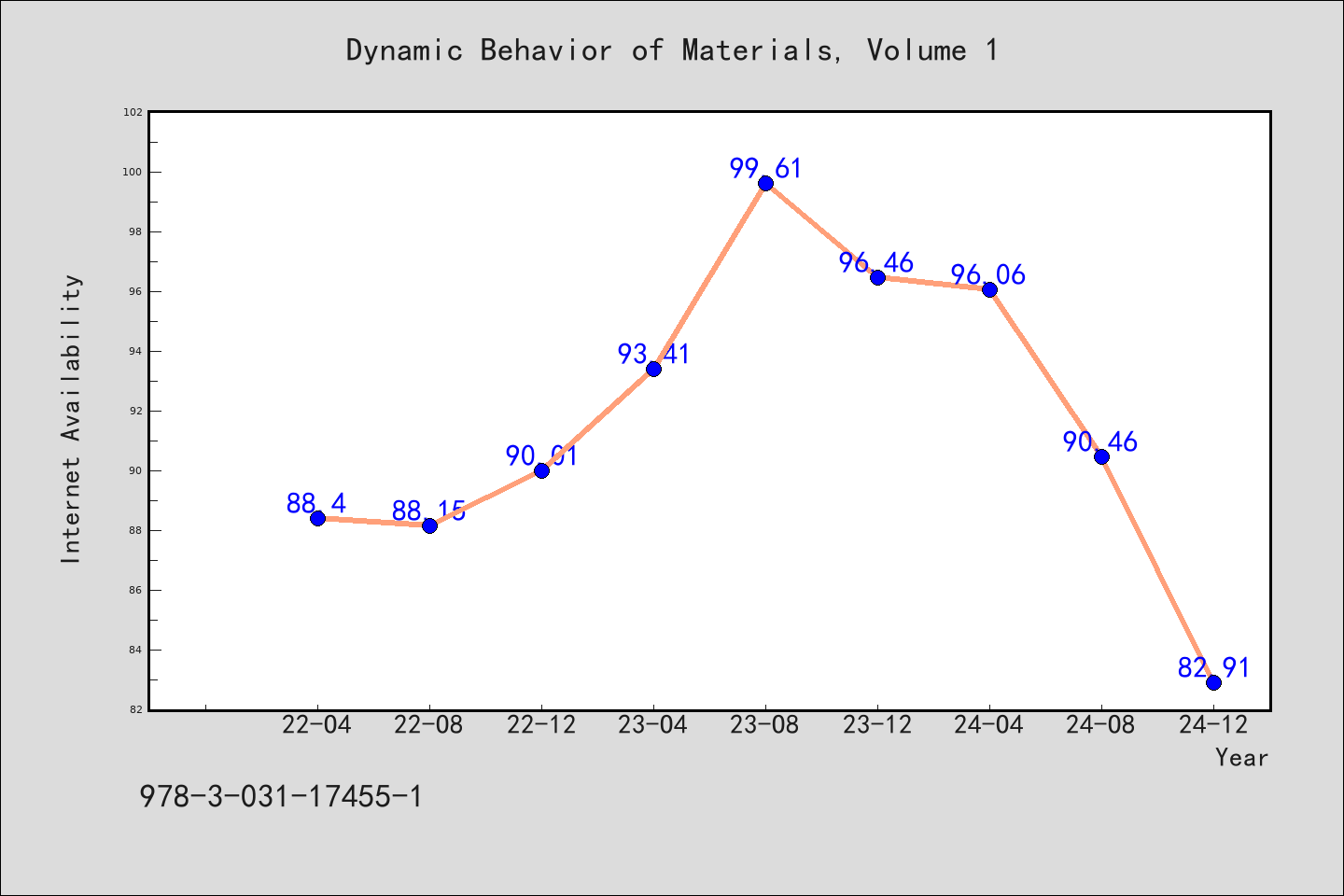1344x896 pixels.
Task: Select the 90.46 data point
Action: click(x=1101, y=456)
